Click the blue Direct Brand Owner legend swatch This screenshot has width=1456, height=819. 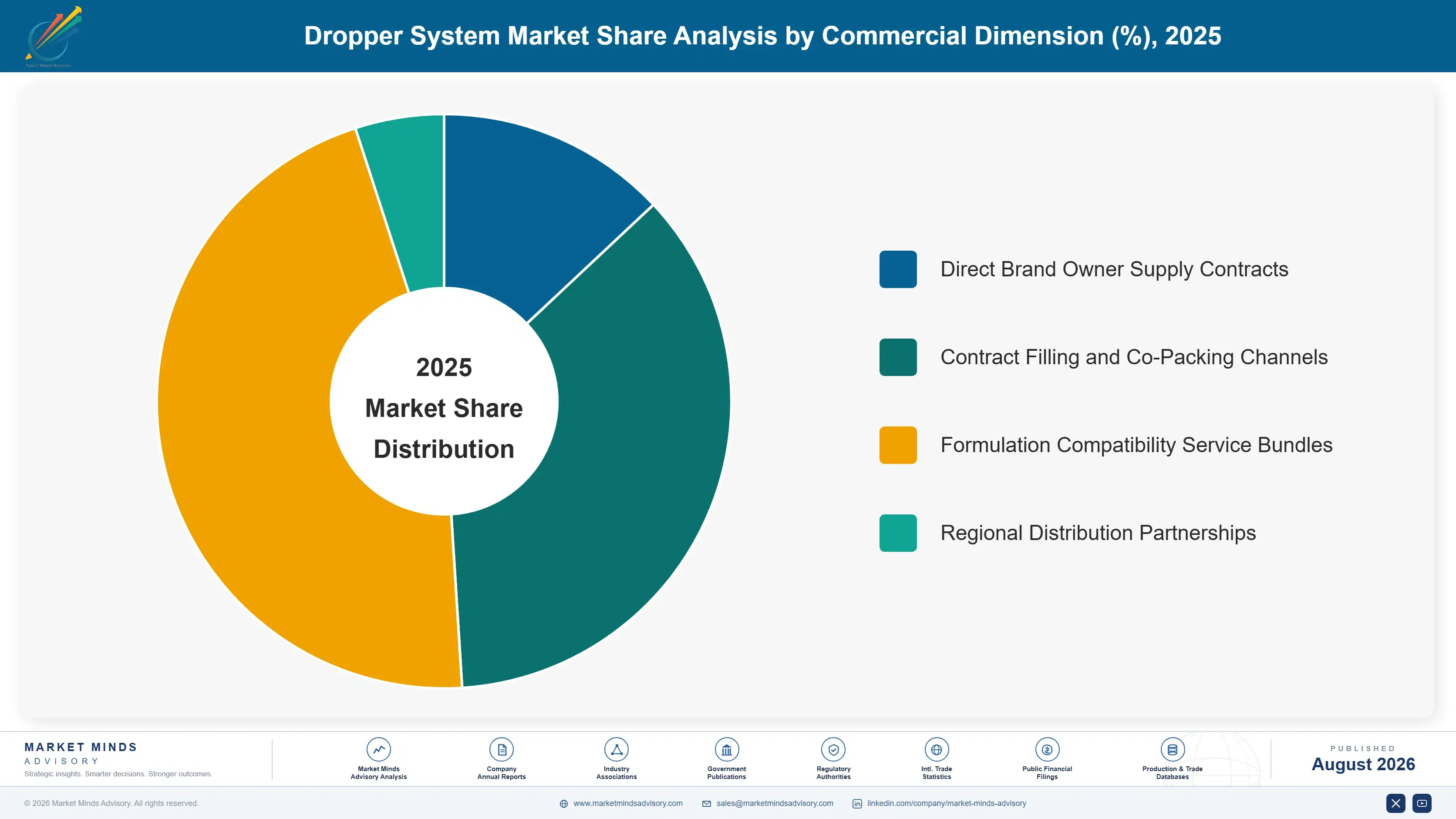(897, 269)
